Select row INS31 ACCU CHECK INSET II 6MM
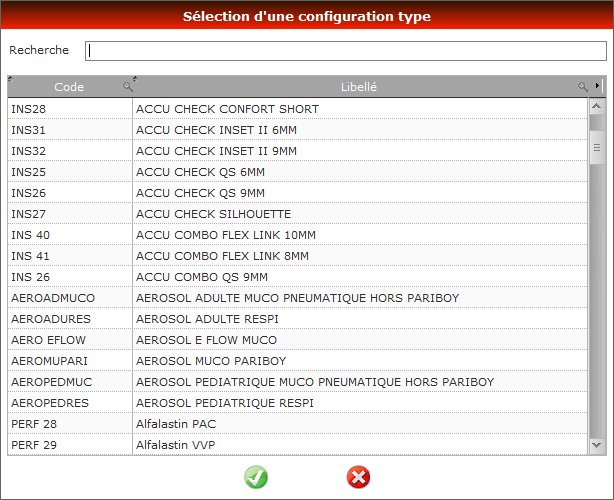Screen dimensions: 614x500 298,130
